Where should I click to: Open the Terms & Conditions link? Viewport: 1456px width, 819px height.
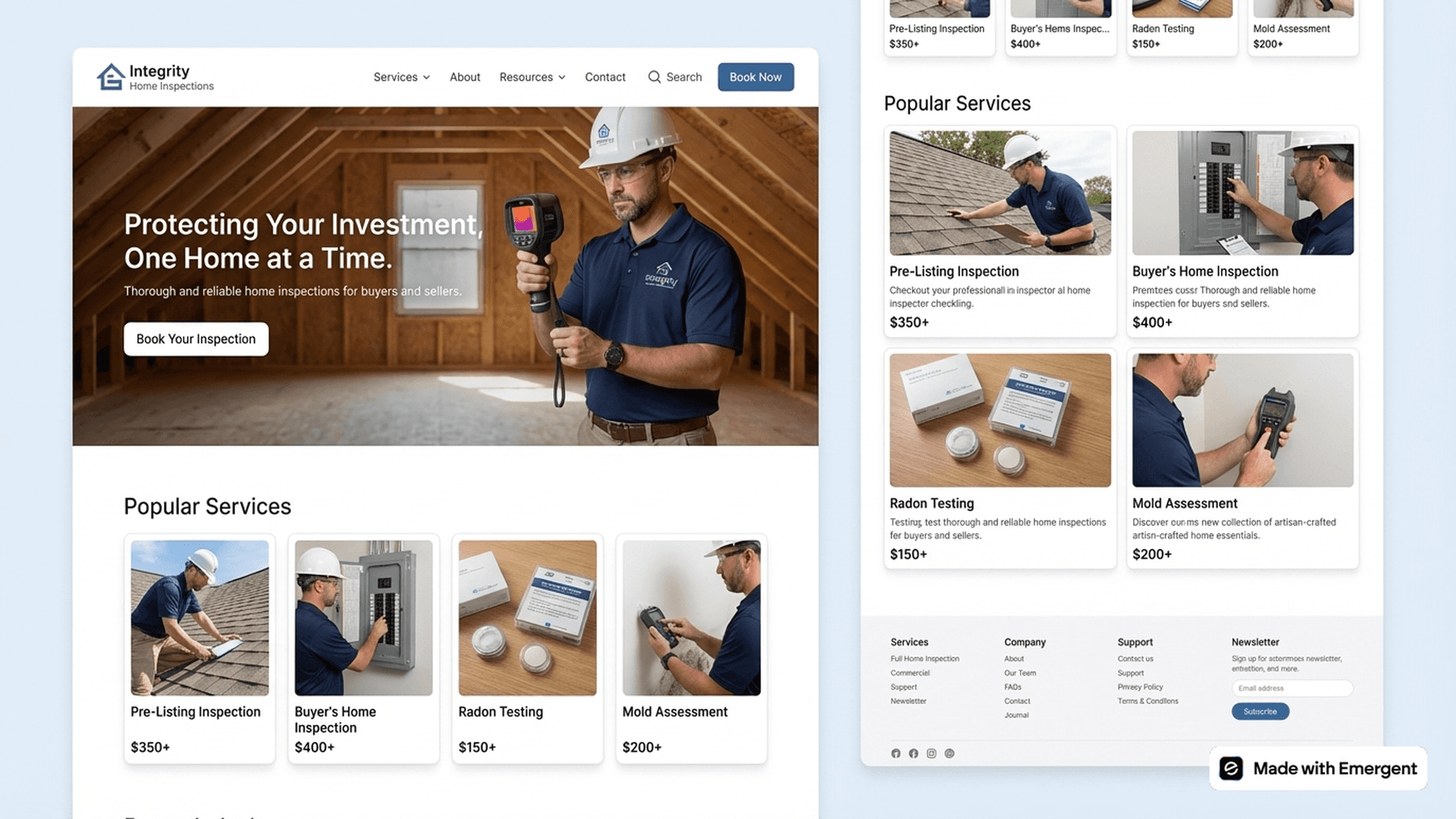pos(1148,701)
